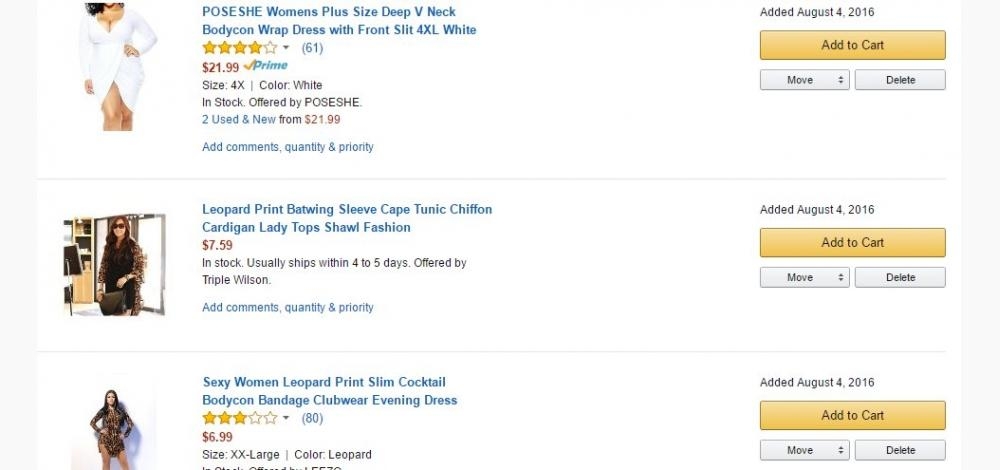Open star rating dropdown for POSESHE dress
The image size is (1000, 470).
pyautogui.click(x=286, y=48)
